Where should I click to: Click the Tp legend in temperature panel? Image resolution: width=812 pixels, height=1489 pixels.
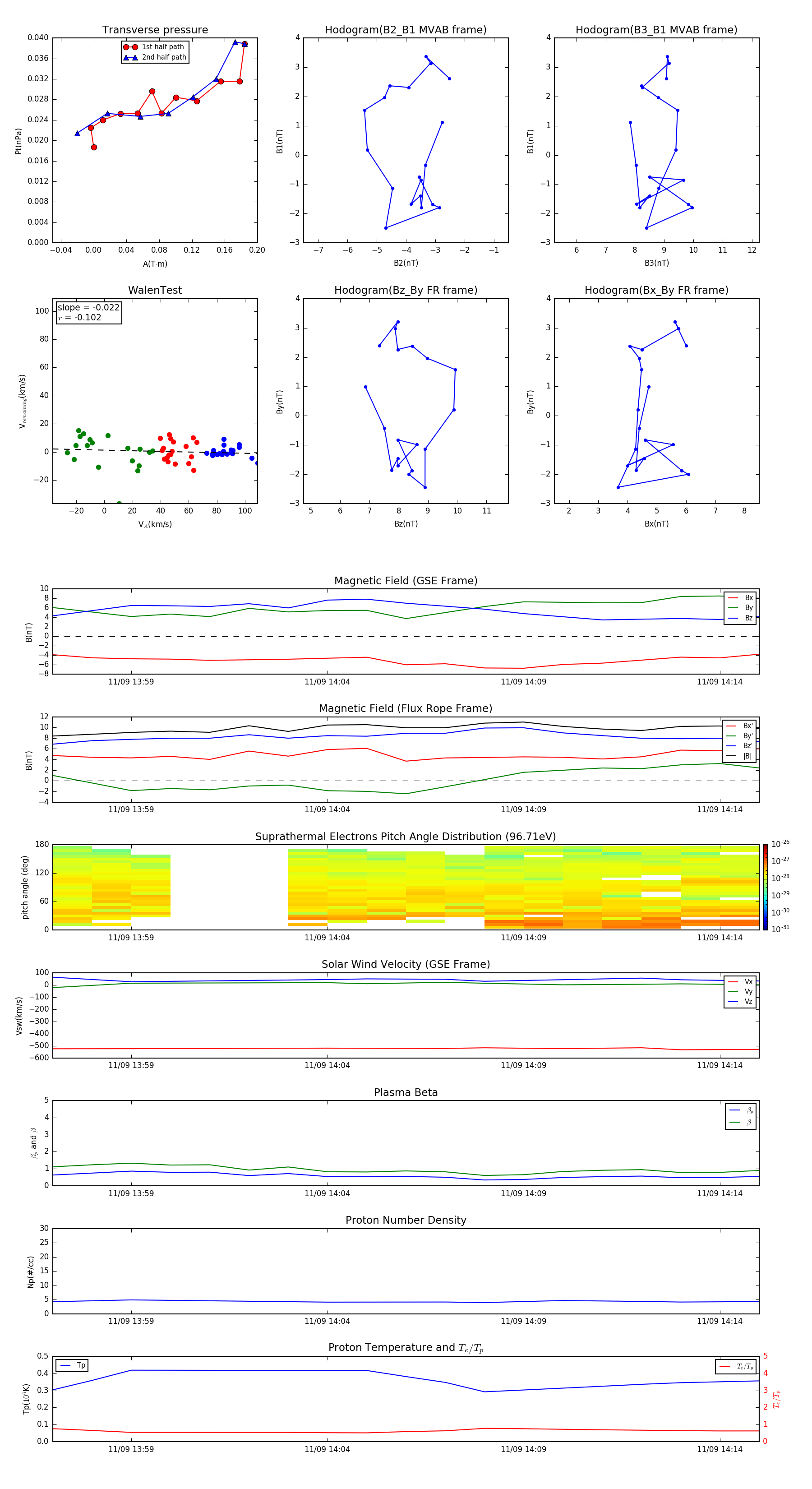tap(72, 1365)
